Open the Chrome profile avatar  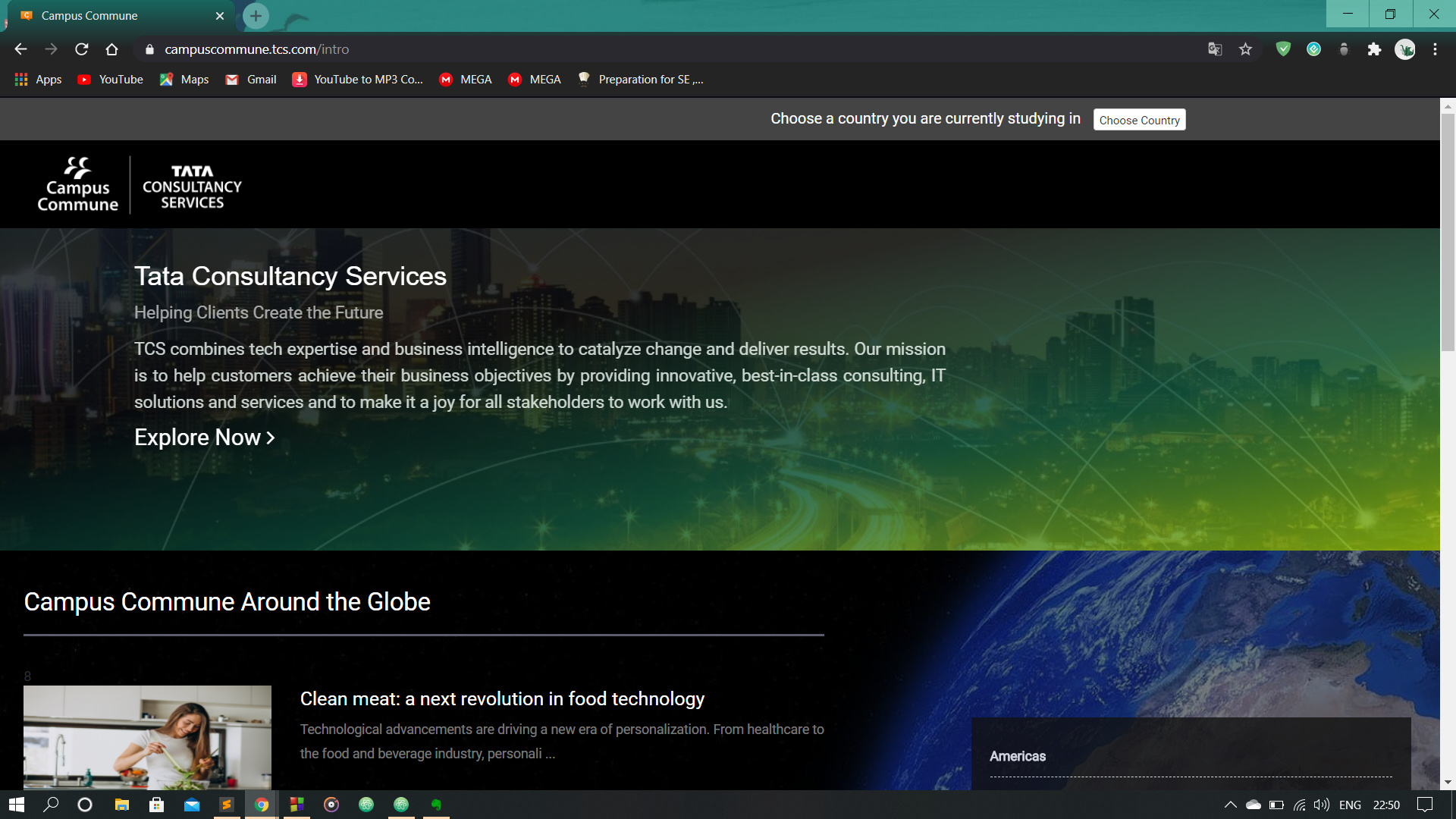click(1404, 49)
